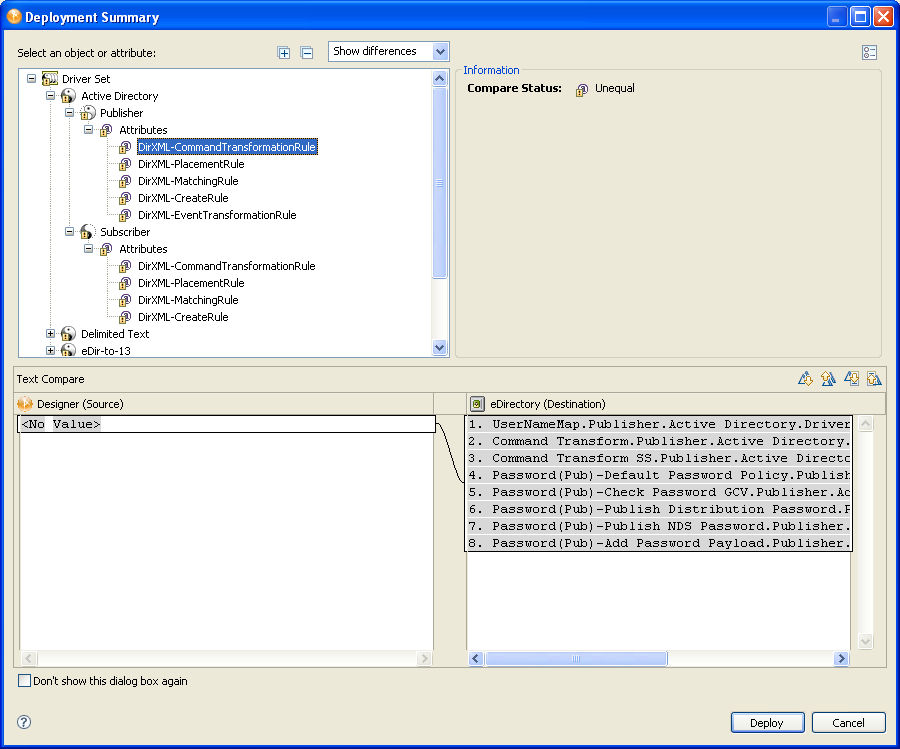This screenshot has width=900, height=749.
Task: Click the tree's vertical scrollbar thumb
Action: coord(440,183)
